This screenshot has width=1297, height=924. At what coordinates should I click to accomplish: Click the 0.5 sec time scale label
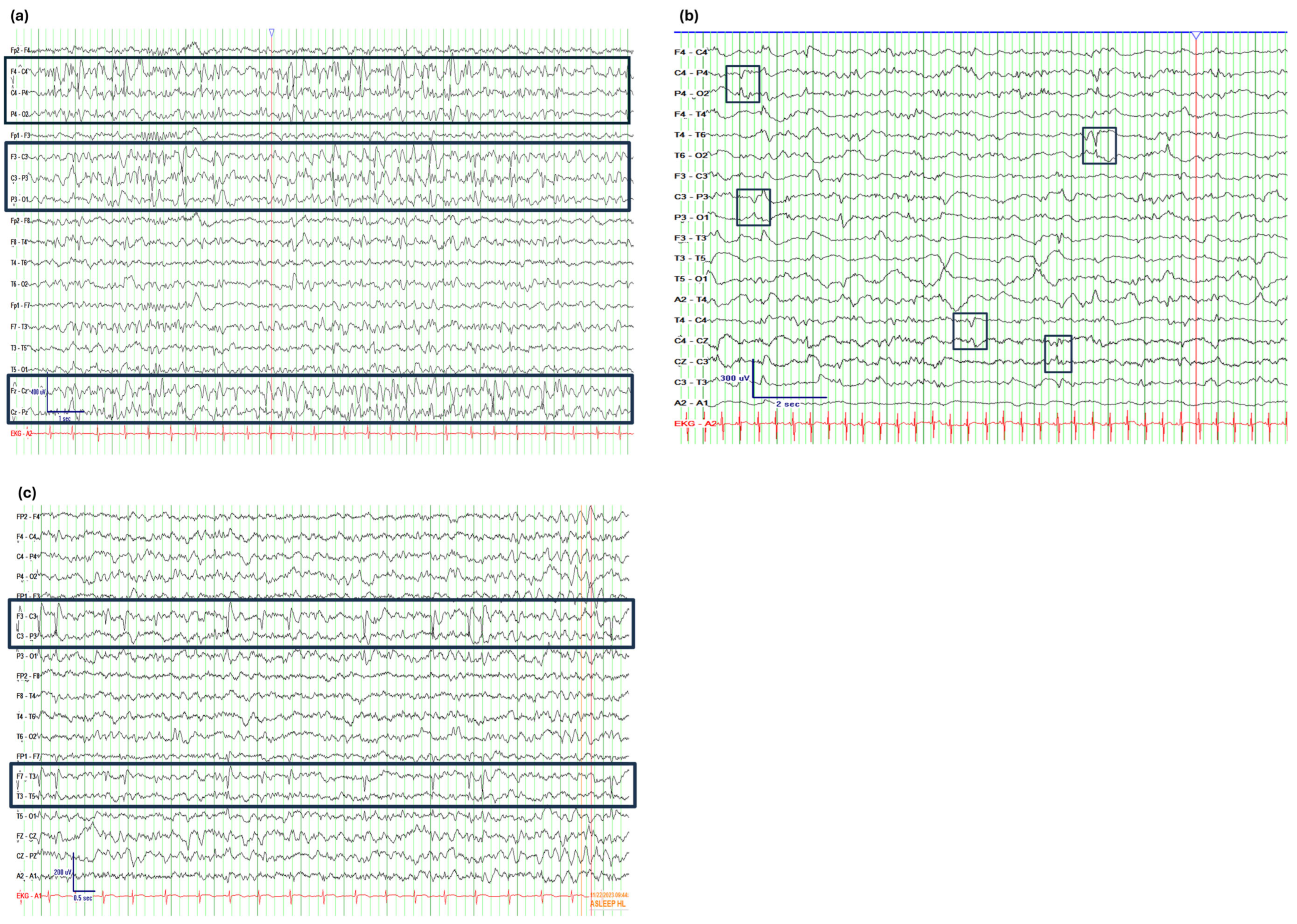82,898
